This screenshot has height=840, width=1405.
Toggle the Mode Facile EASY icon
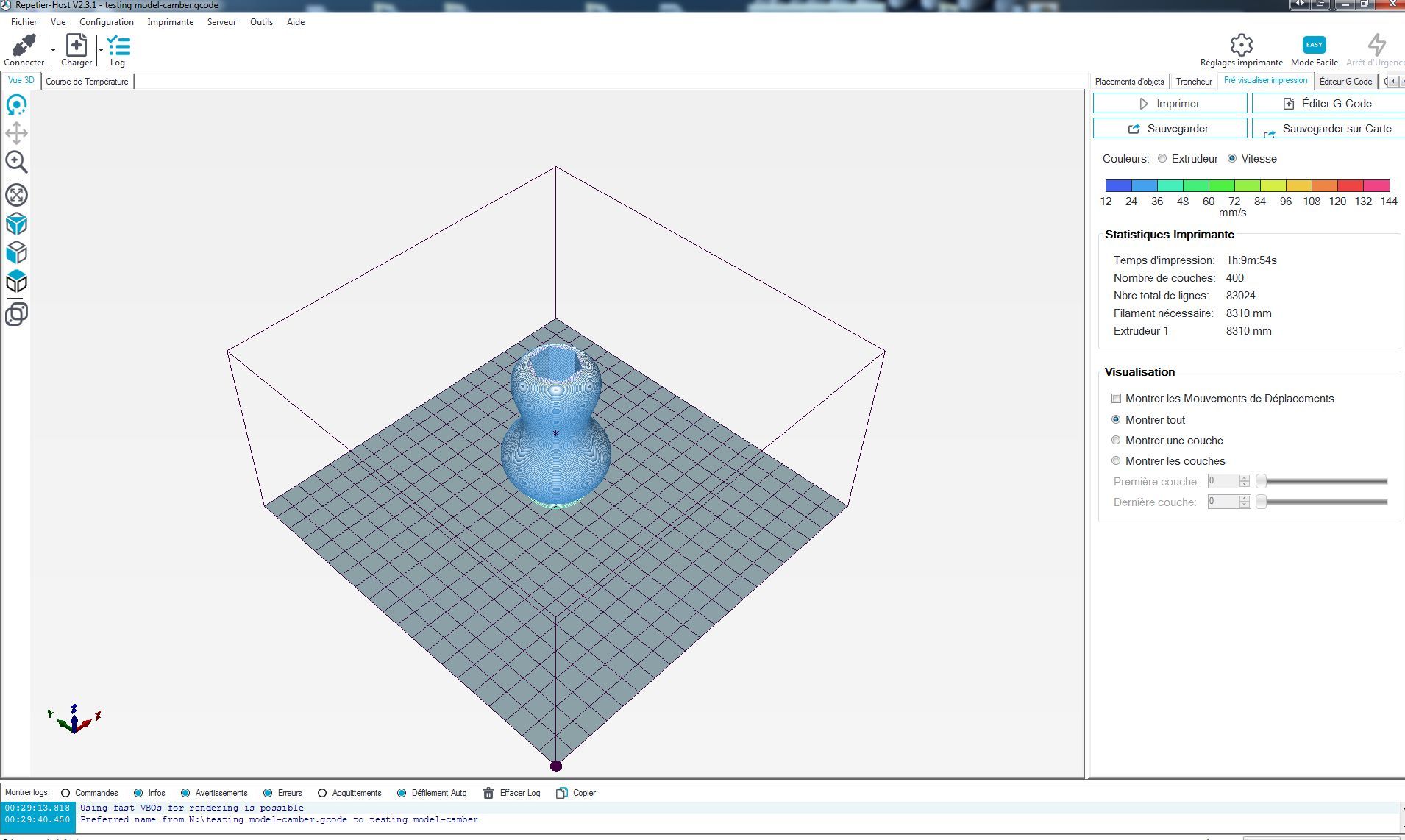(1314, 45)
